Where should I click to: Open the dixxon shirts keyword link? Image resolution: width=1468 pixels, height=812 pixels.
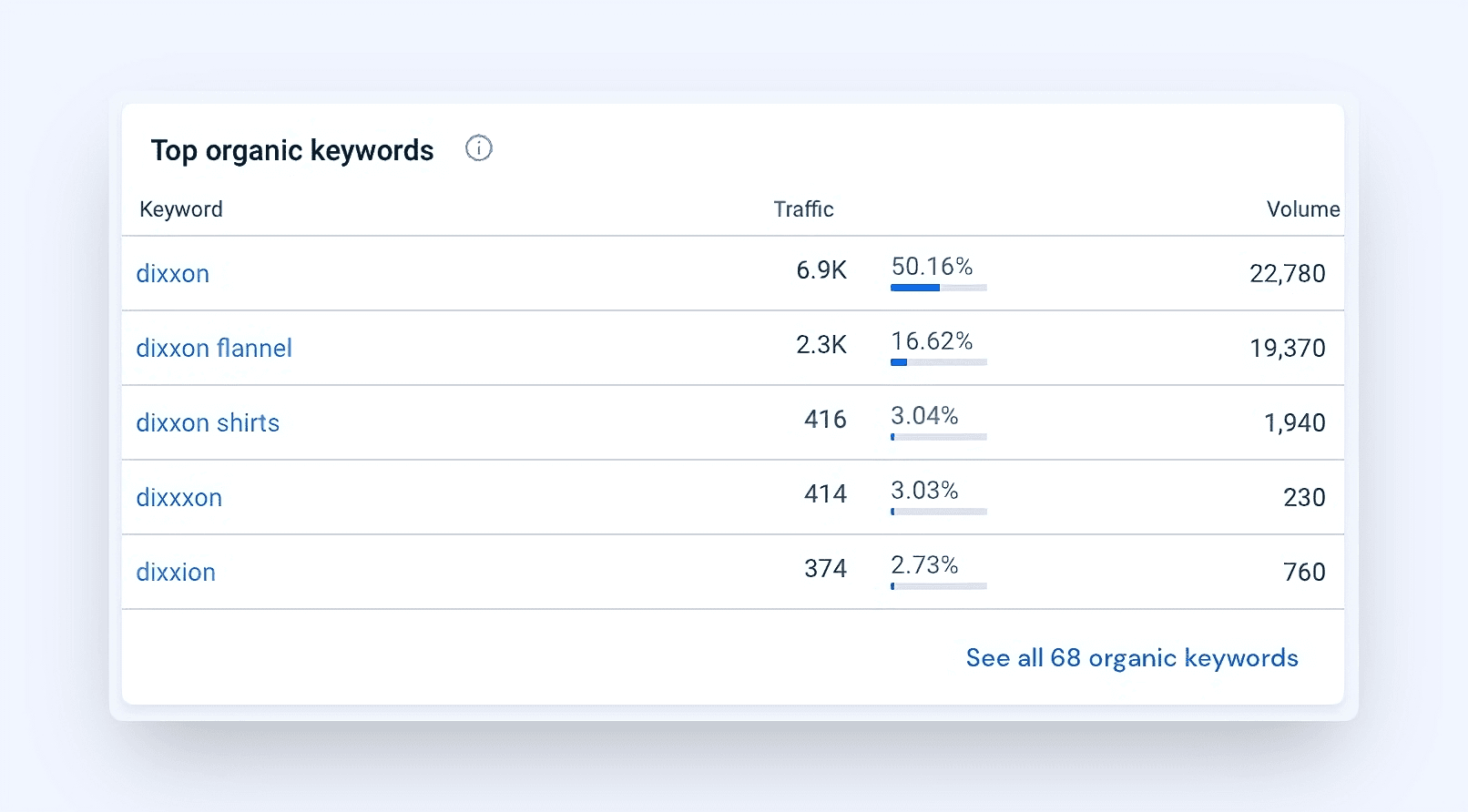click(208, 422)
